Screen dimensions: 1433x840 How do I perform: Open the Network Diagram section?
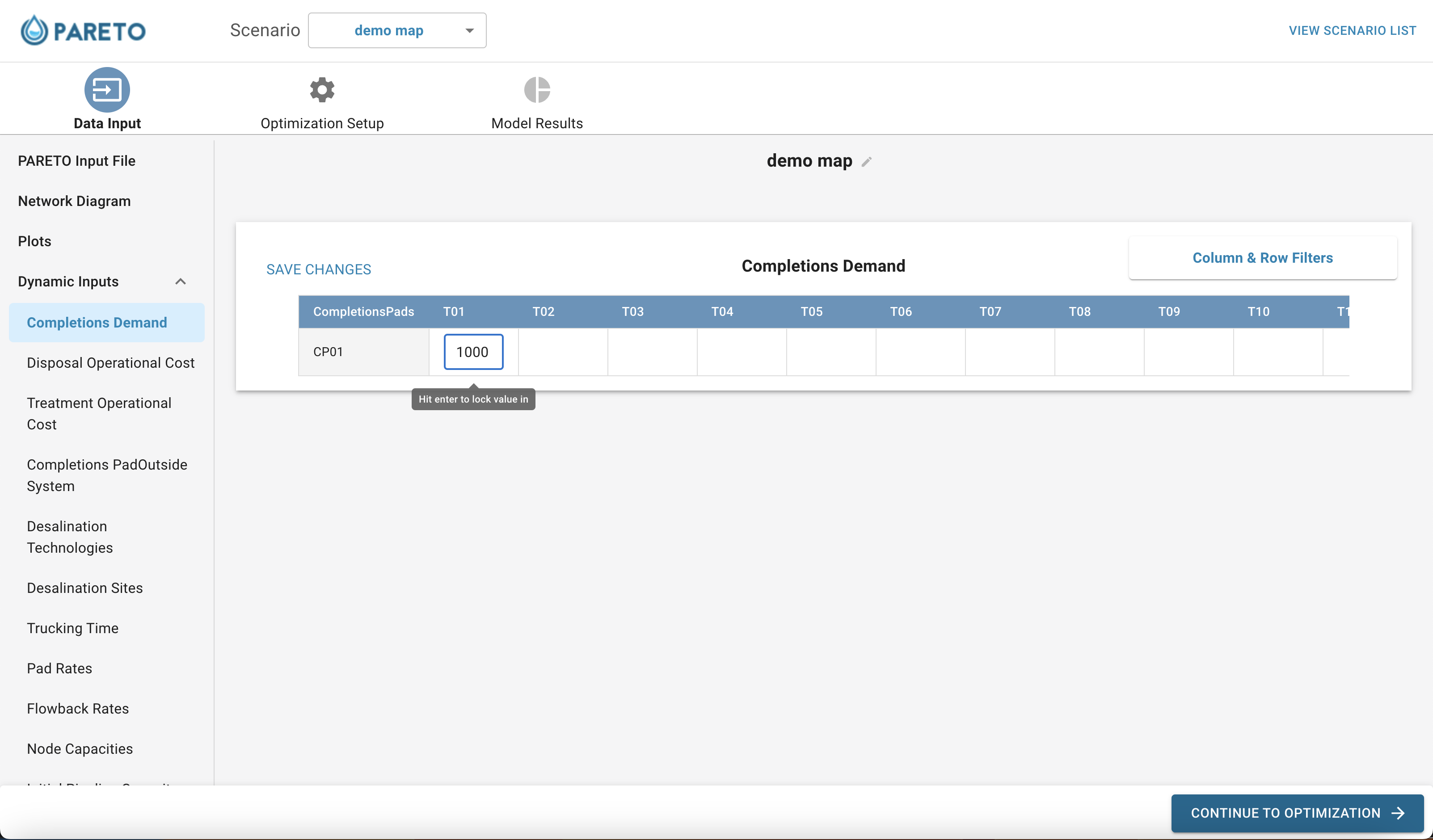click(x=75, y=201)
